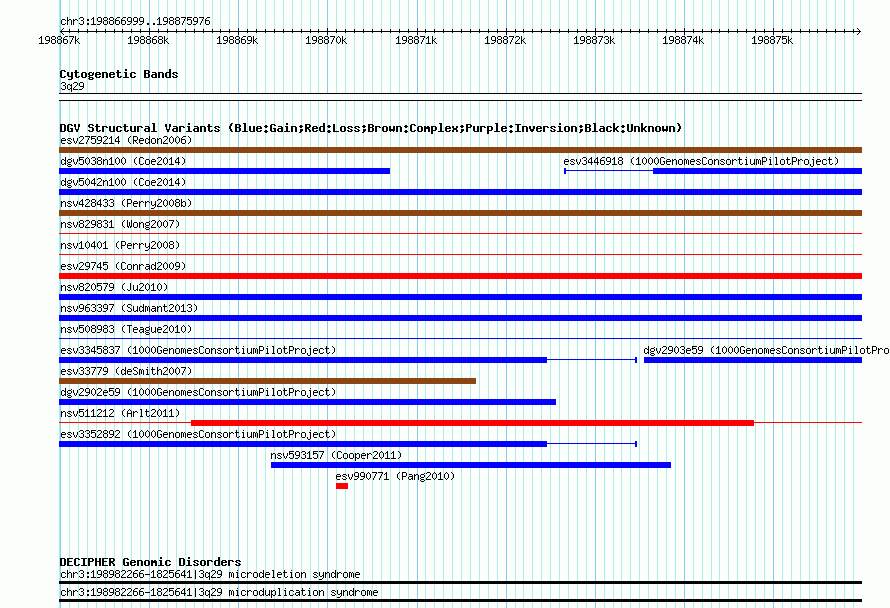Click the esv3446918 thick blue bar
Screen dimensions: 890x608
pos(758,171)
